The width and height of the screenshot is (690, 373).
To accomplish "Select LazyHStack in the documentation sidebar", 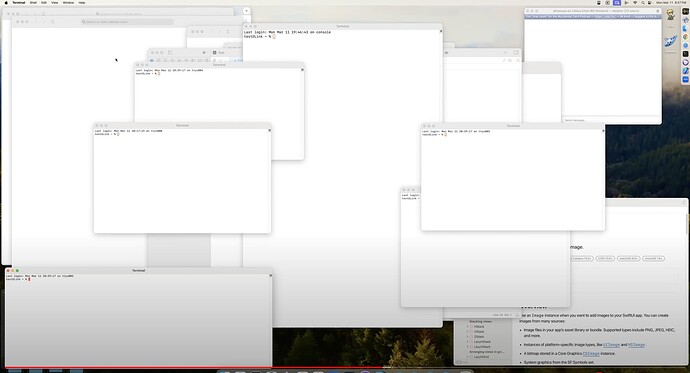I will (482, 342).
